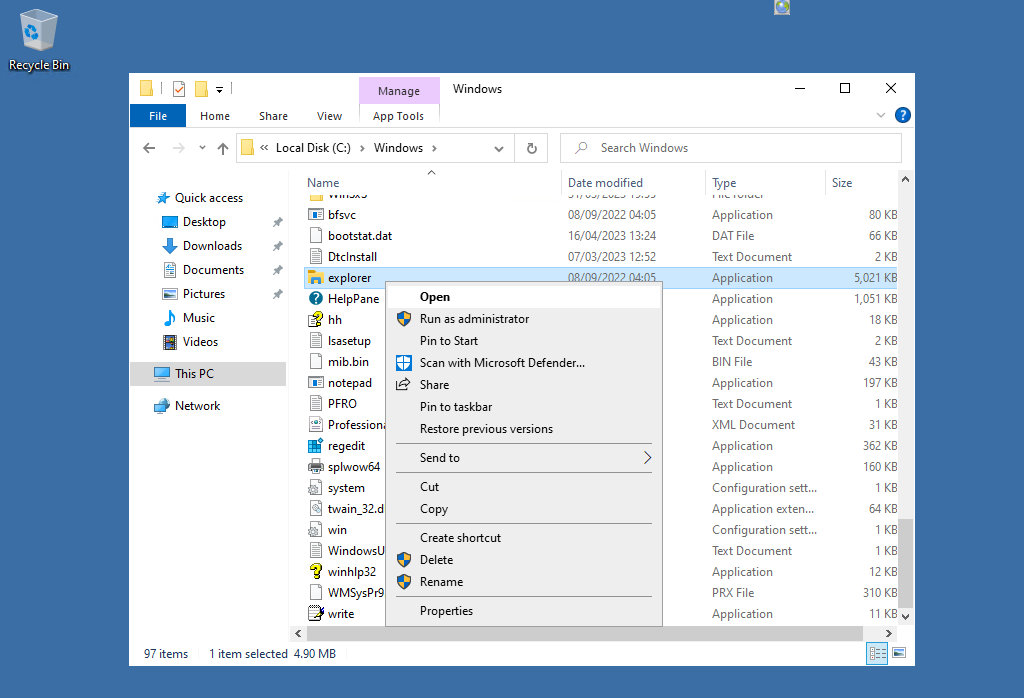The height and width of the screenshot is (698, 1024).
Task: Sort files by Date modified column
Action: click(605, 183)
